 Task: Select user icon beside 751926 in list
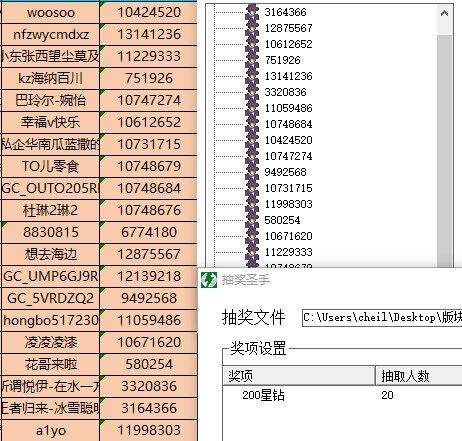[x=252, y=60]
